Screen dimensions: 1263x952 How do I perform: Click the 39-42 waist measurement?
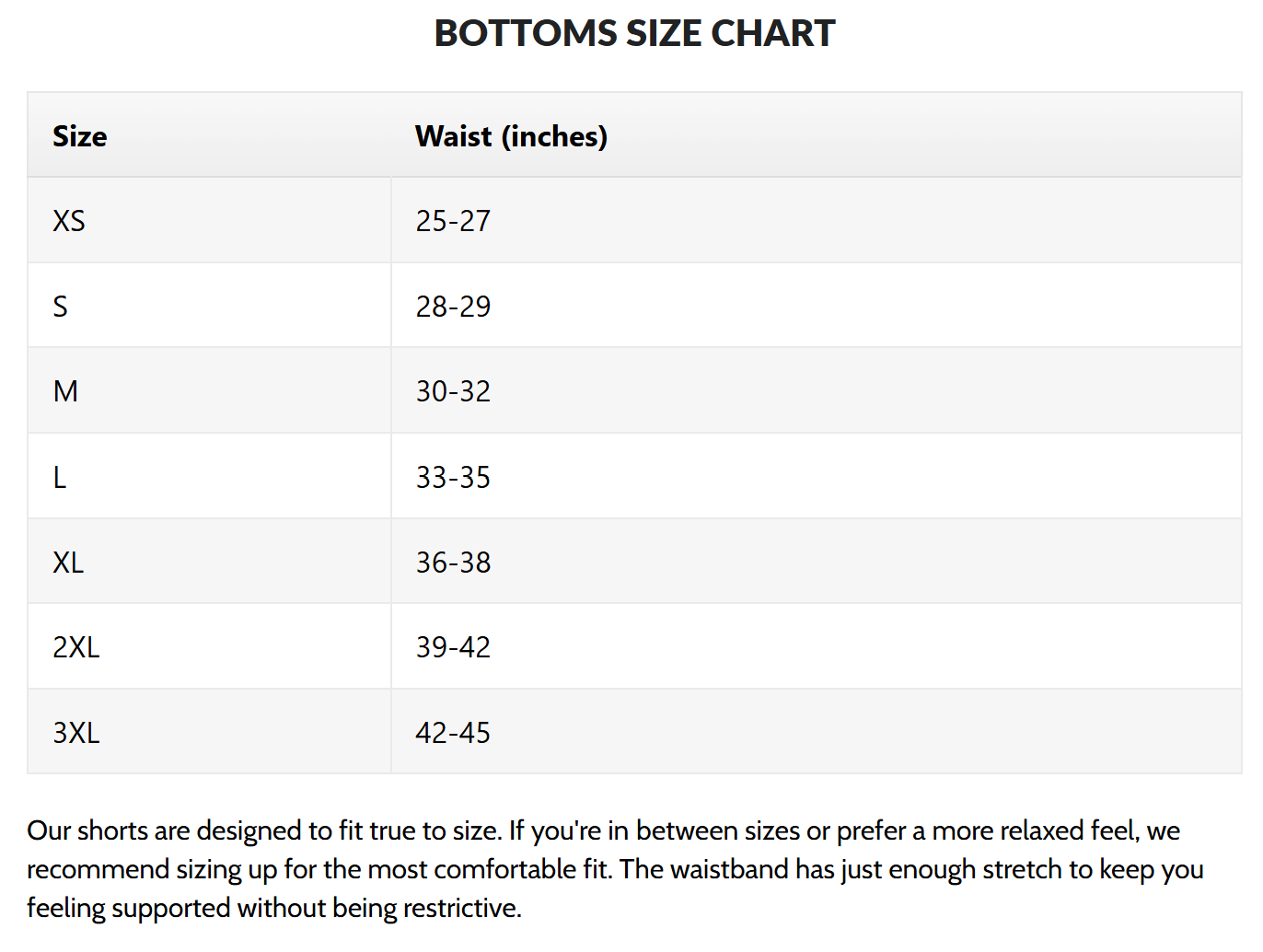click(x=453, y=647)
